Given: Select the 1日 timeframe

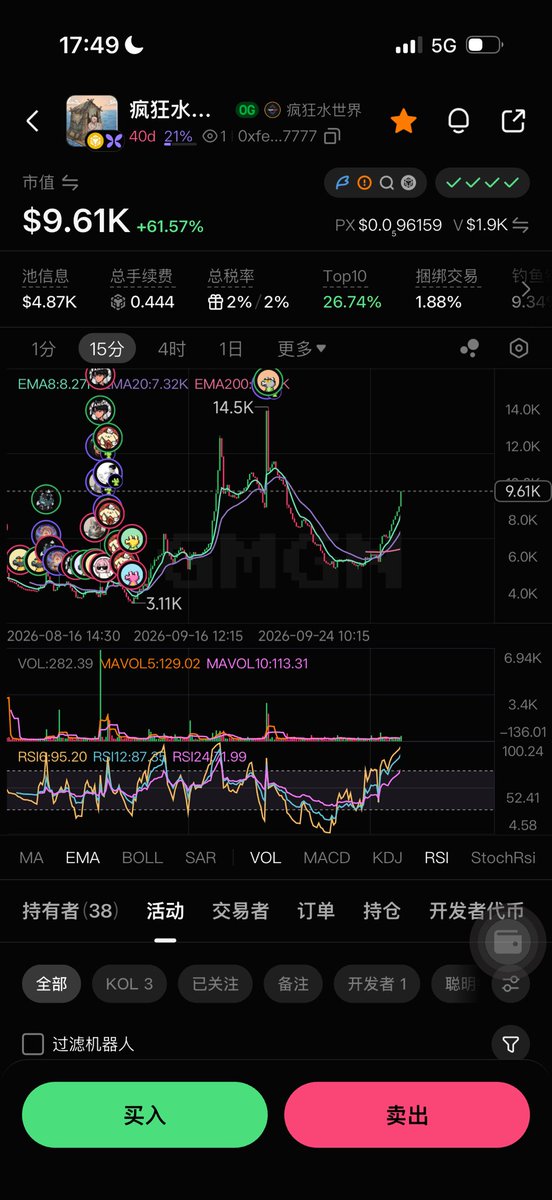Looking at the screenshot, I should (x=231, y=349).
